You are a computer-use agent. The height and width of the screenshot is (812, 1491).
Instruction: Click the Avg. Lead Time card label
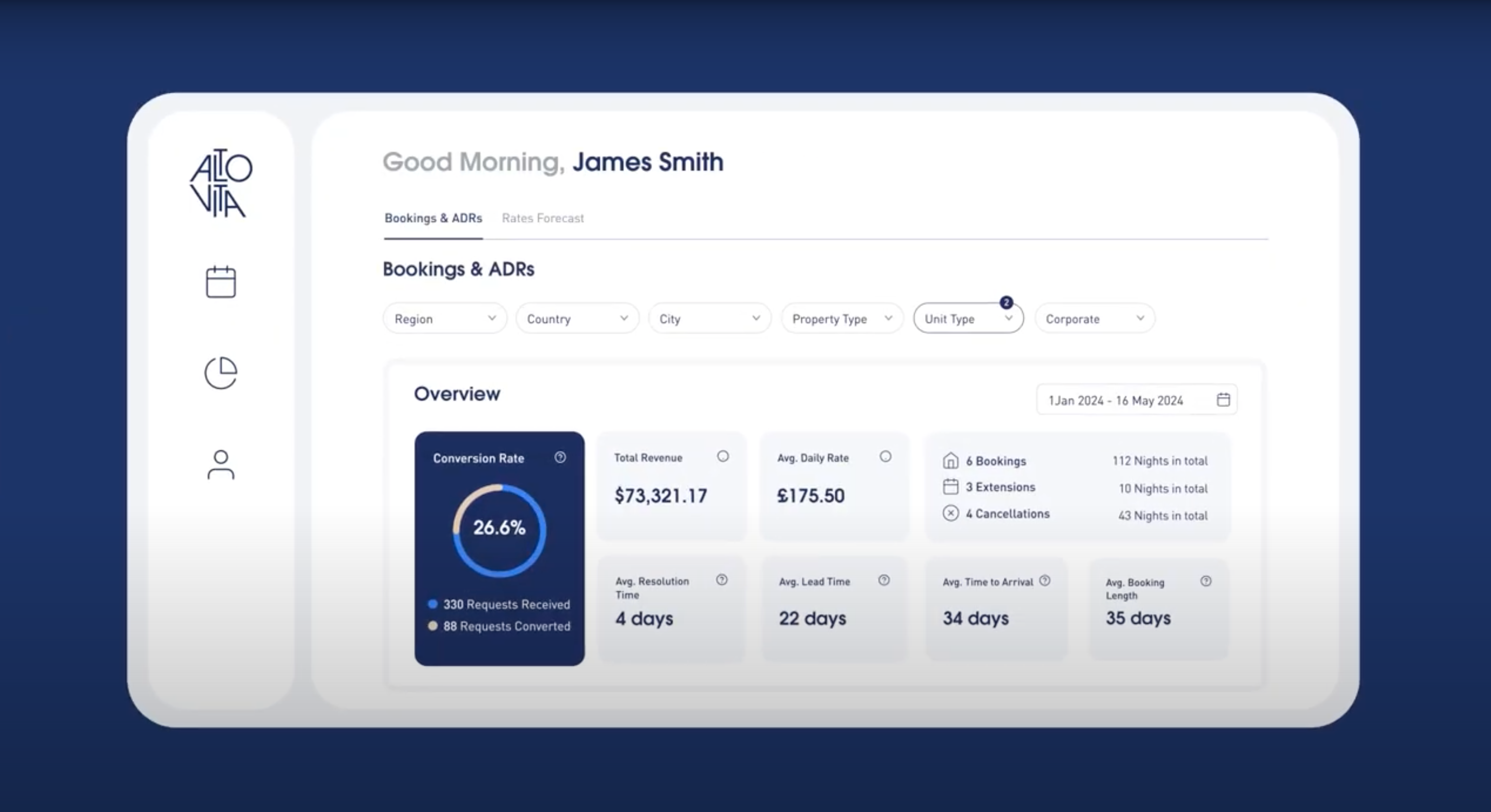(814, 582)
